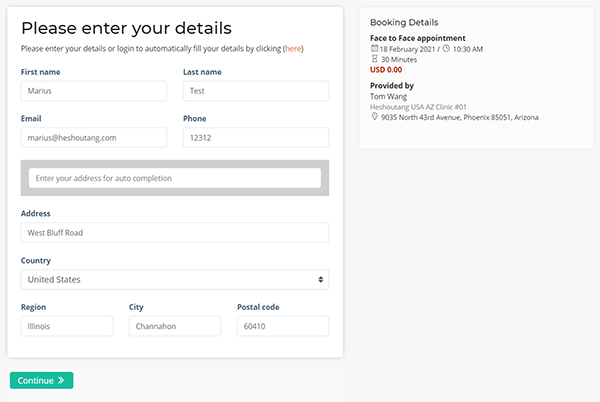
Task: Click the Heshoutang USA AZ Clinic #01 text
Action: click(x=418, y=107)
